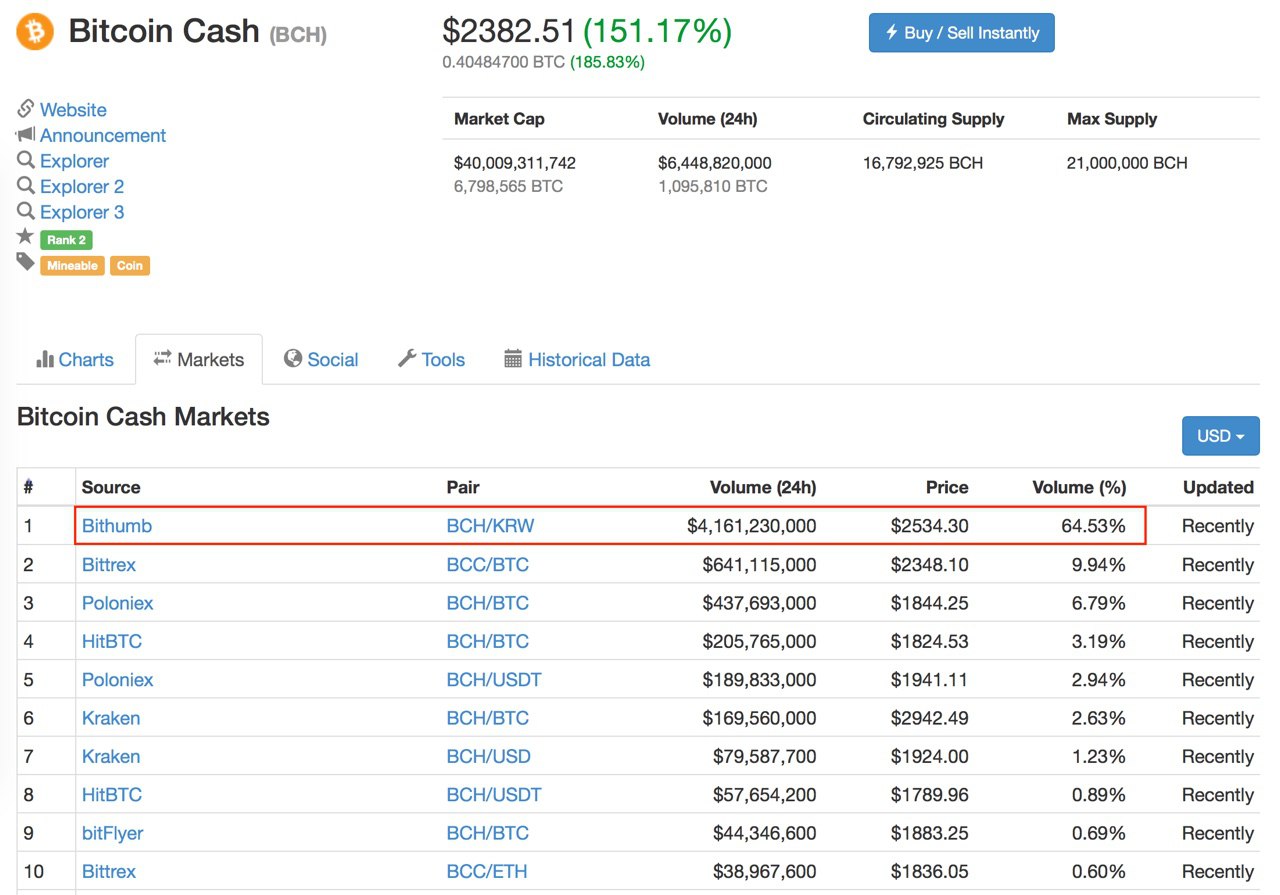Open the BCH/BTC pair link for Kraken
This screenshot has width=1280, height=895.
click(x=488, y=718)
